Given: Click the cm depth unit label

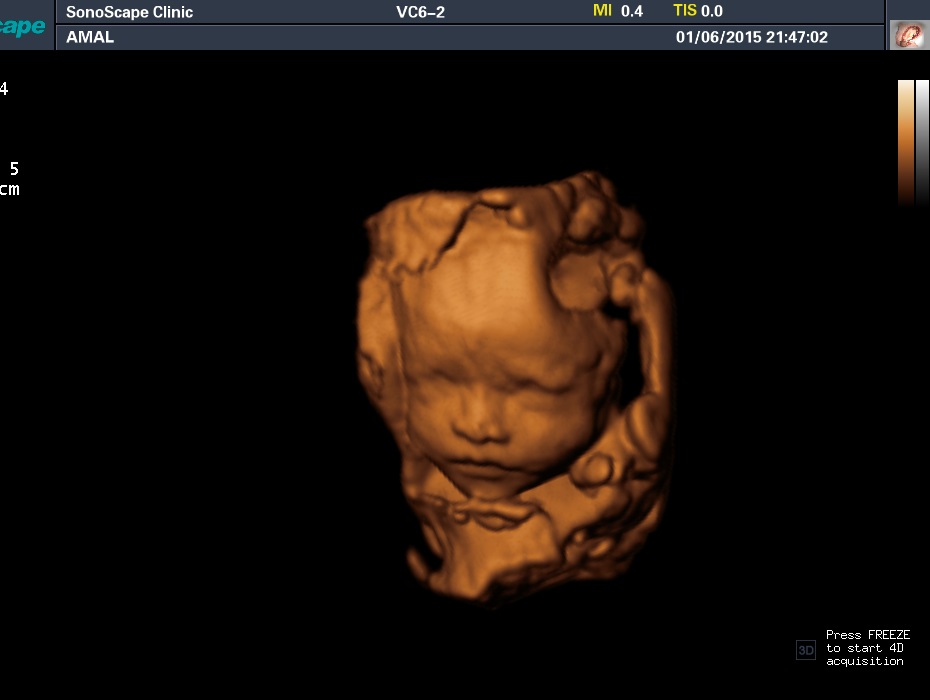Looking at the screenshot, I should point(9,189).
